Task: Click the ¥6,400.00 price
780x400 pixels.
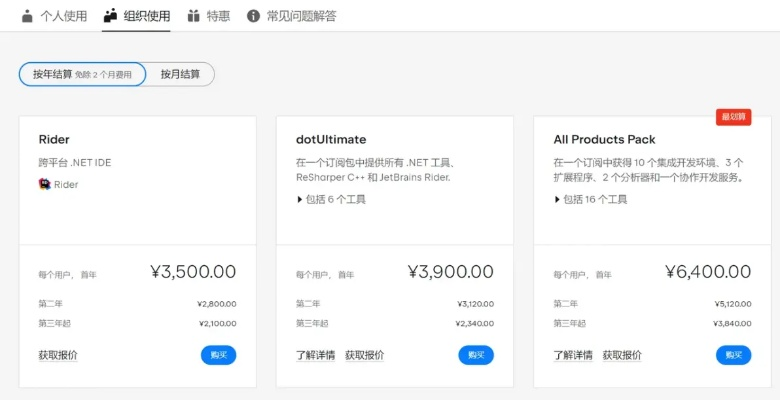Action: (x=708, y=272)
